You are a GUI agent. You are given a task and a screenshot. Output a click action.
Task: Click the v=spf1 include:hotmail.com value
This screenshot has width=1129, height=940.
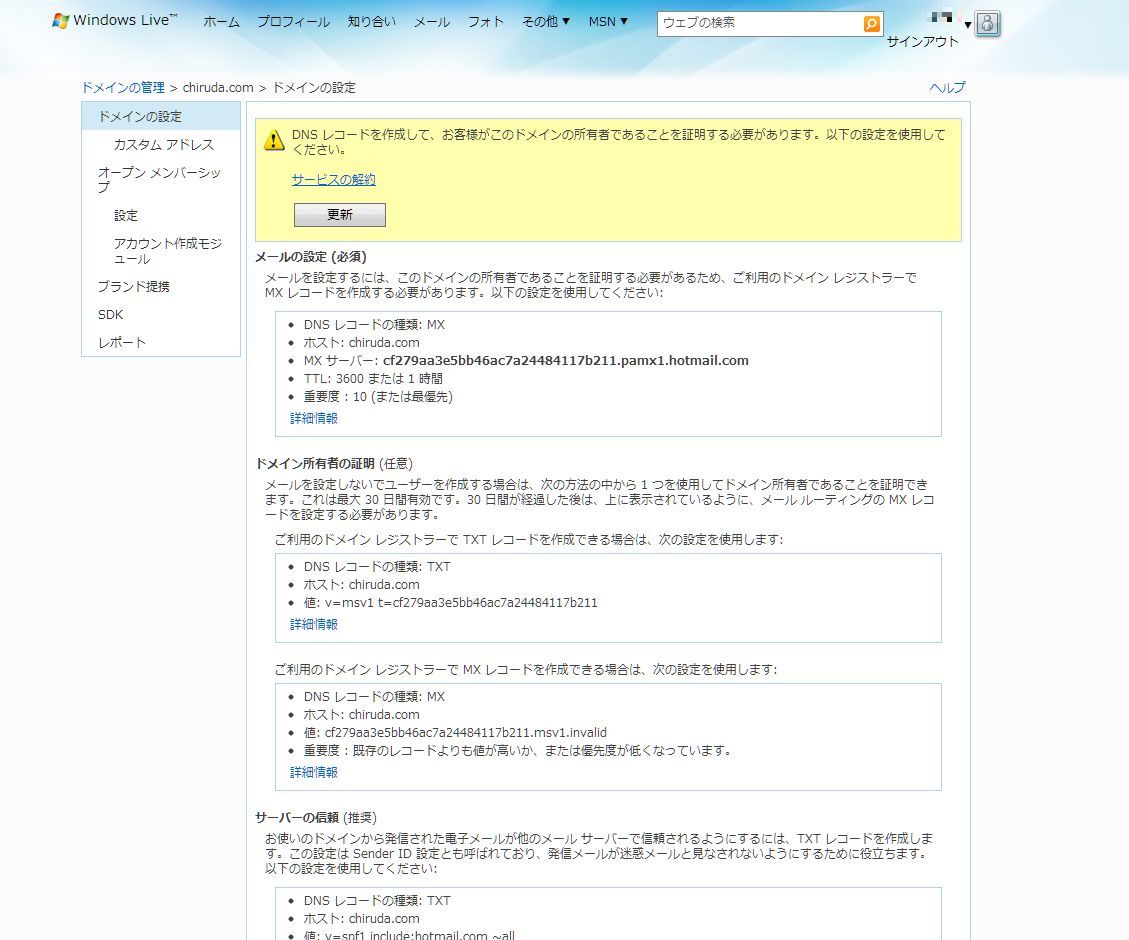click(420, 935)
